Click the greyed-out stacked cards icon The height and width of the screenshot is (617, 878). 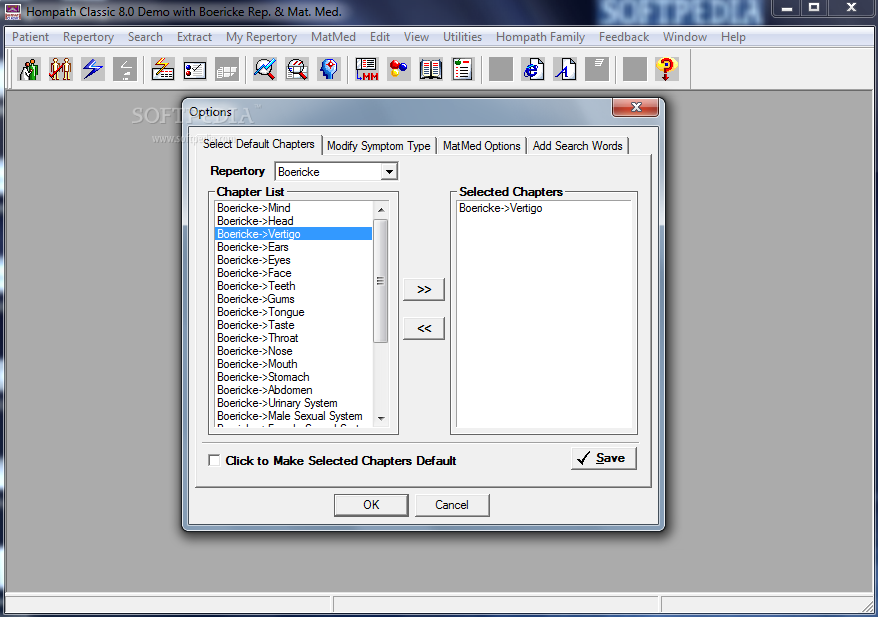[227, 69]
